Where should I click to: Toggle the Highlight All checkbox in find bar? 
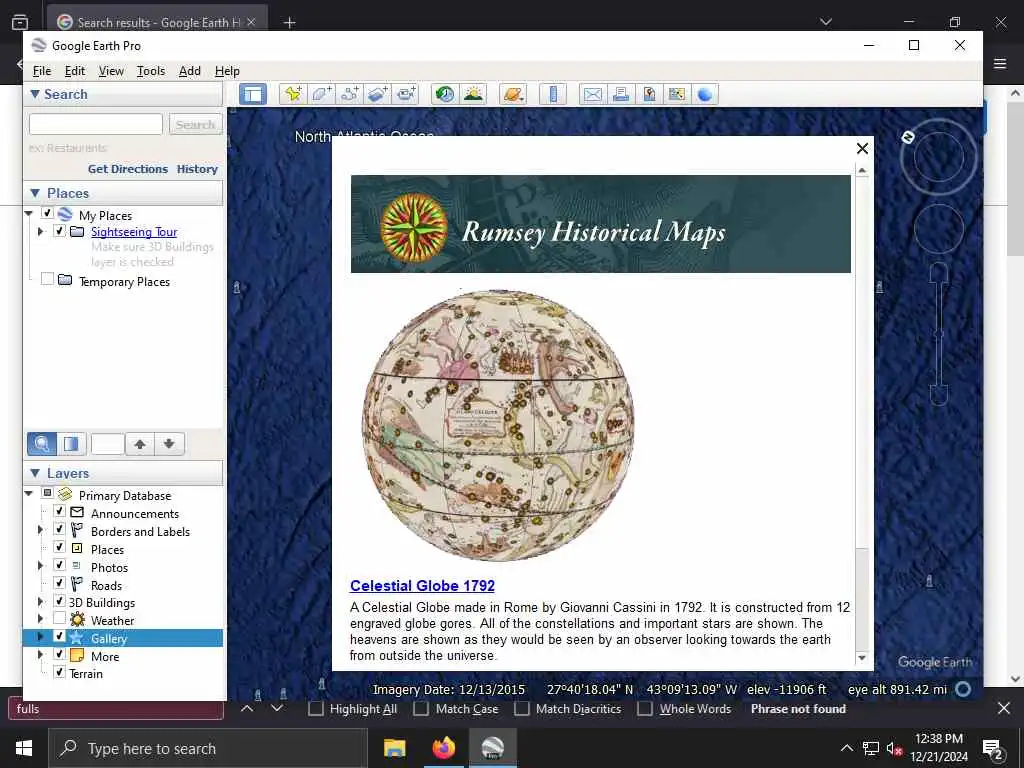(x=316, y=709)
